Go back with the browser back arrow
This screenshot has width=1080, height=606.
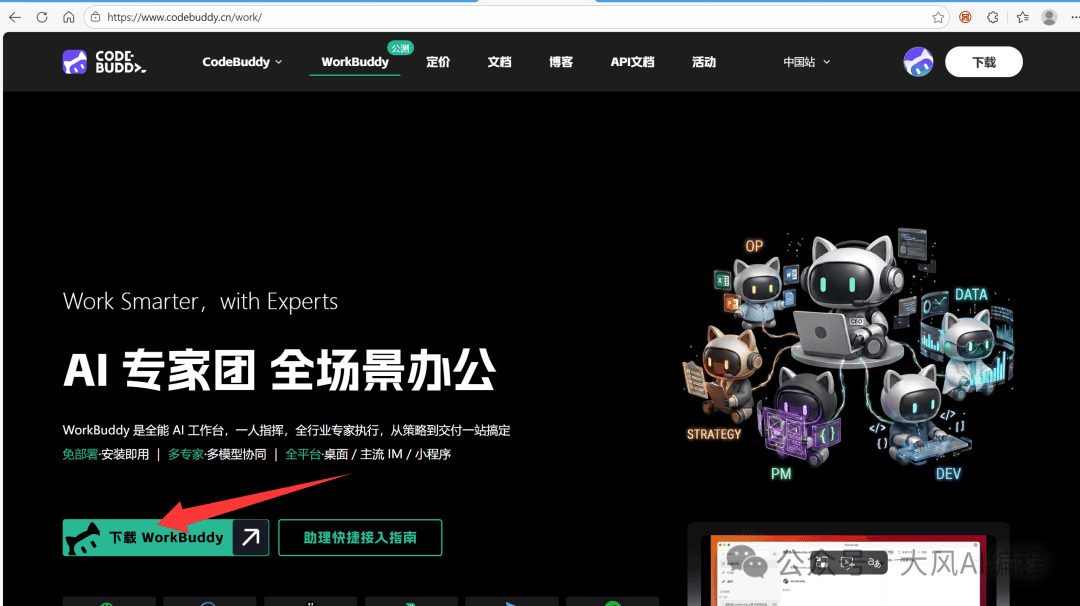coord(14,17)
